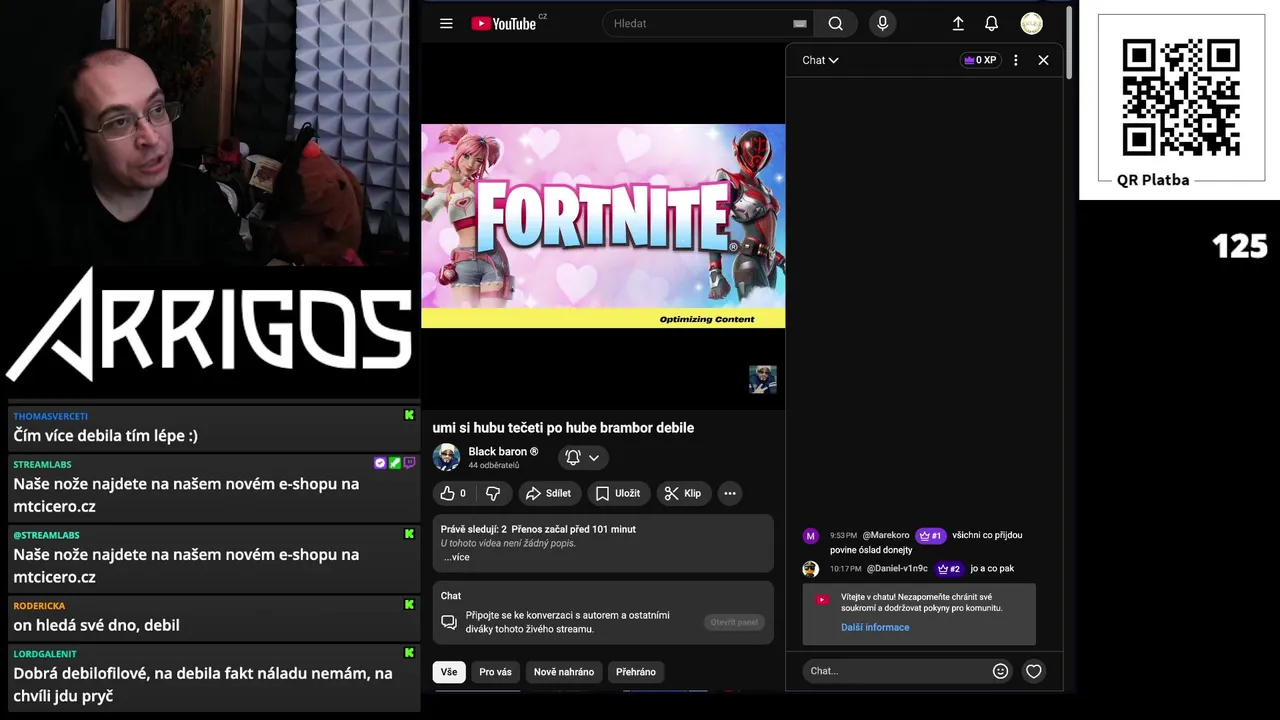This screenshot has height=720, width=1280.
Task: Open more actions three-dot menu under video
Action: pos(730,493)
